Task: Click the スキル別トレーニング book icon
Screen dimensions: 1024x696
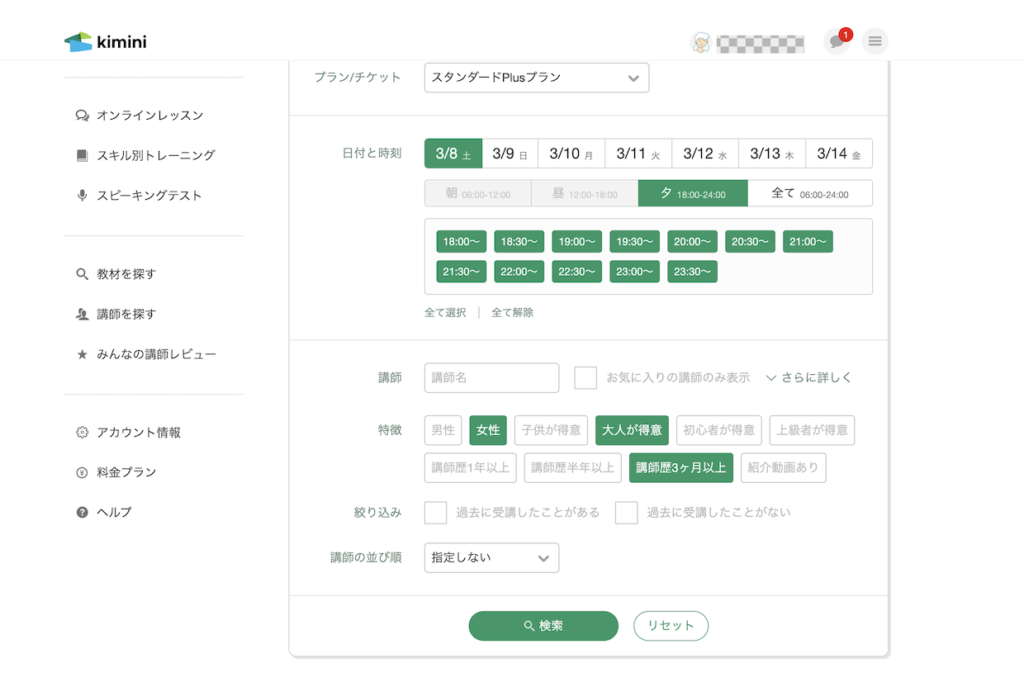Action: [82, 155]
